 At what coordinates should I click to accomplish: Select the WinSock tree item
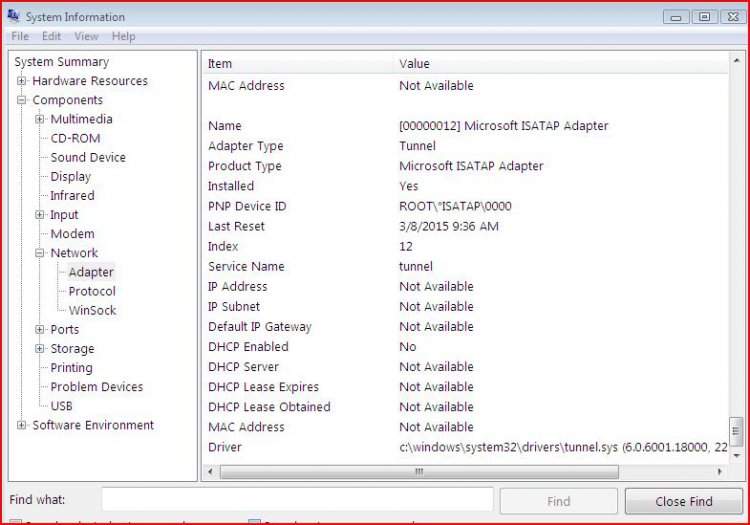(x=92, y=310)
